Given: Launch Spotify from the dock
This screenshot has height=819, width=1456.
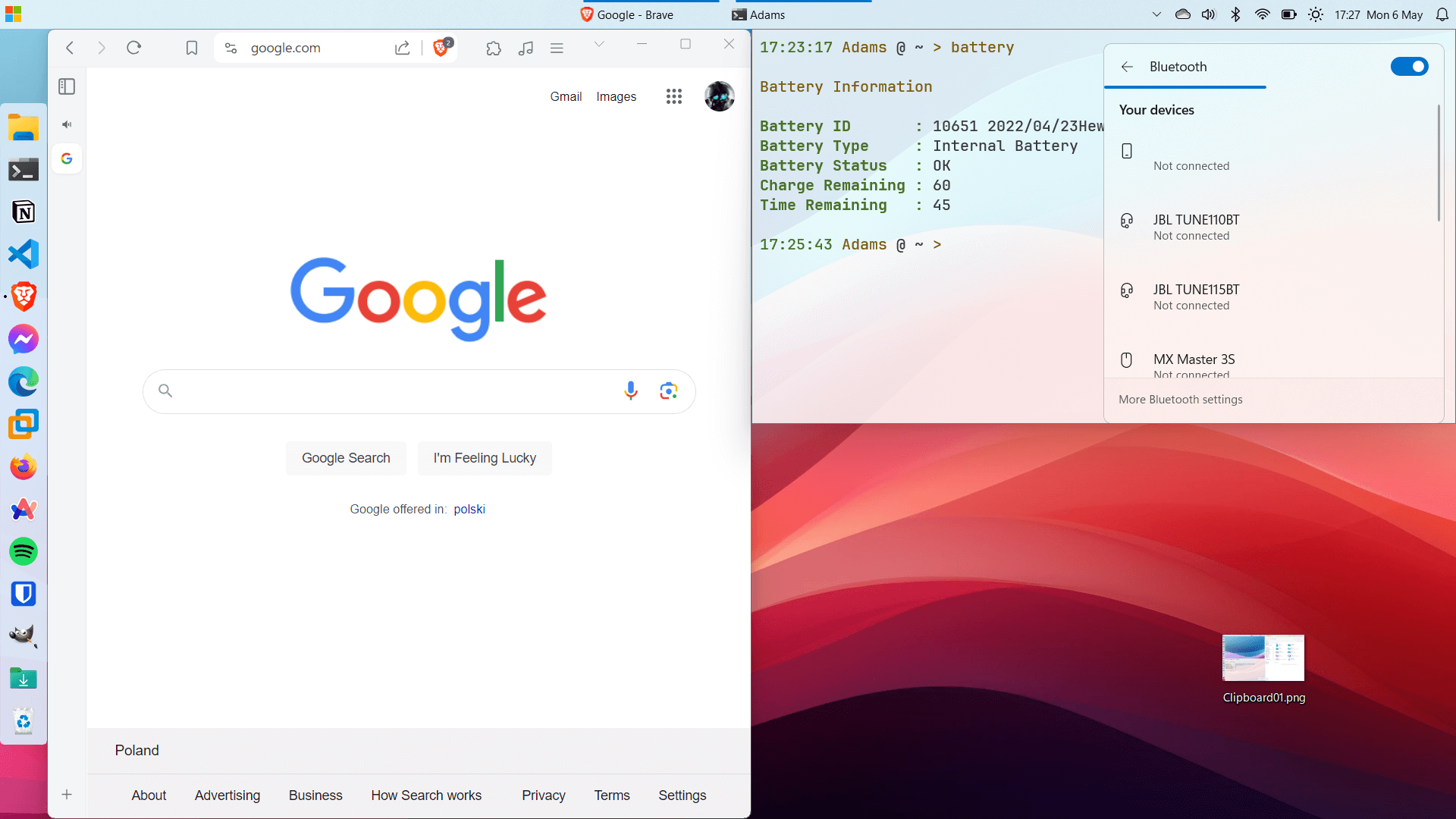Looking at the screenshot, I should (x=24, y=551).
